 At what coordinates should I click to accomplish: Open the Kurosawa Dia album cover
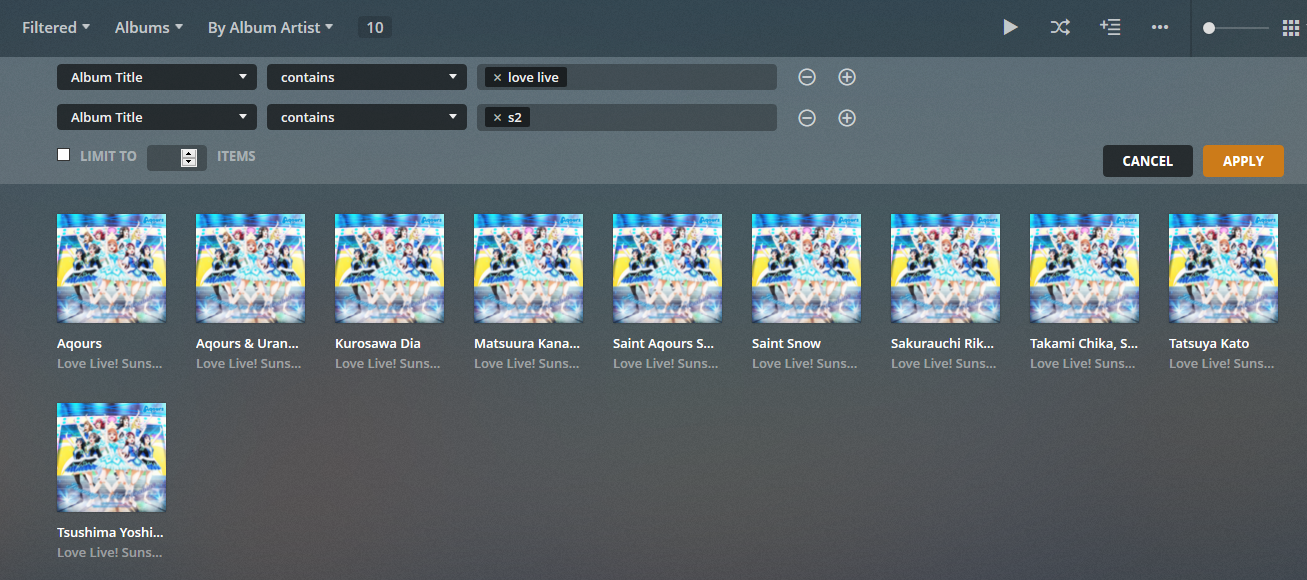[x=390, y=268]
